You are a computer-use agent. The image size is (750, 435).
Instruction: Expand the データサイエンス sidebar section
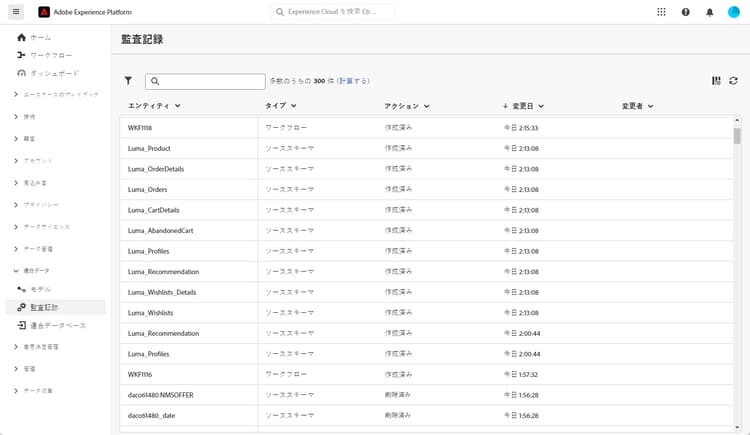(x=16, y=227)
